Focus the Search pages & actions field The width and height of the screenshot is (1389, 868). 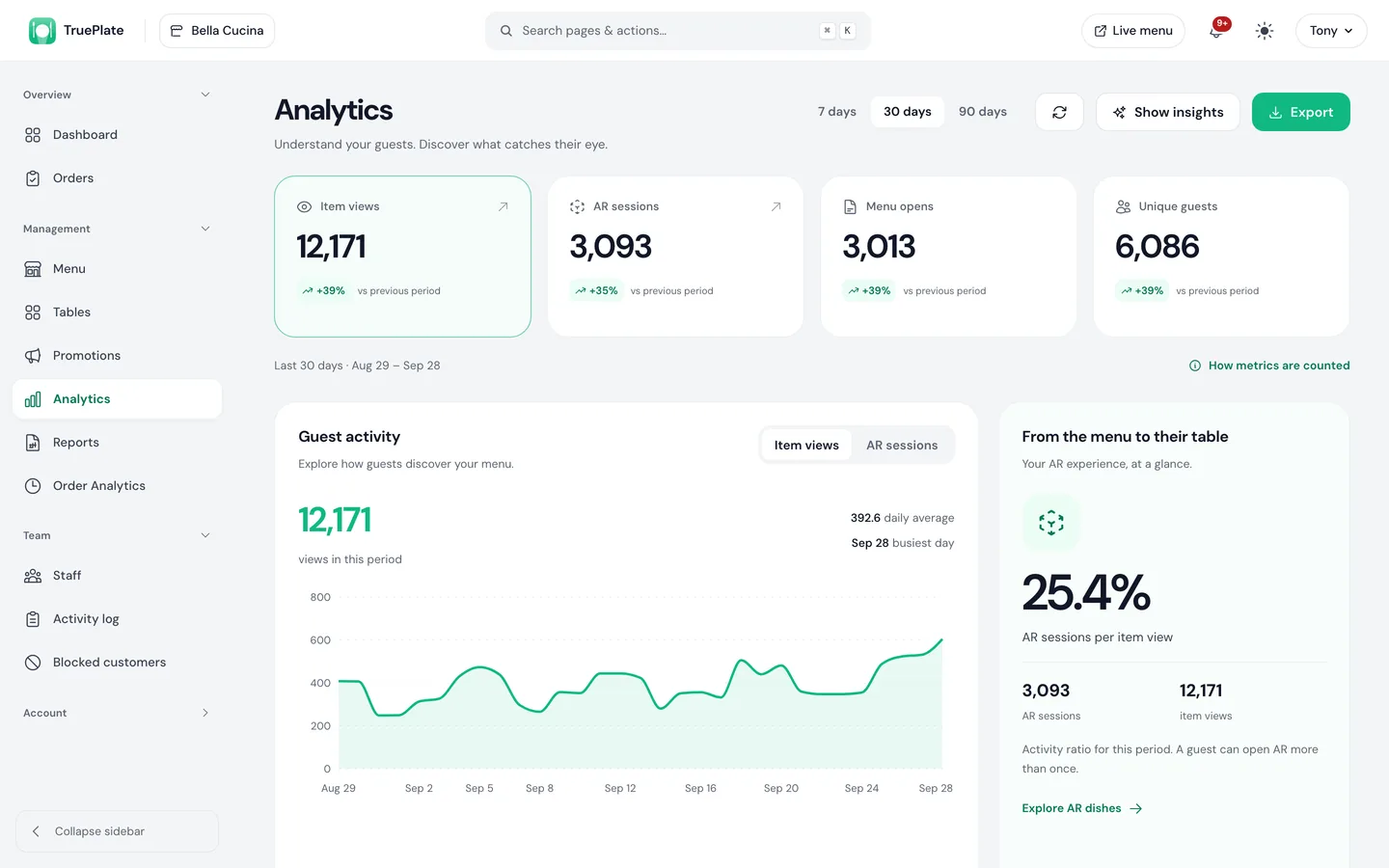678,31
